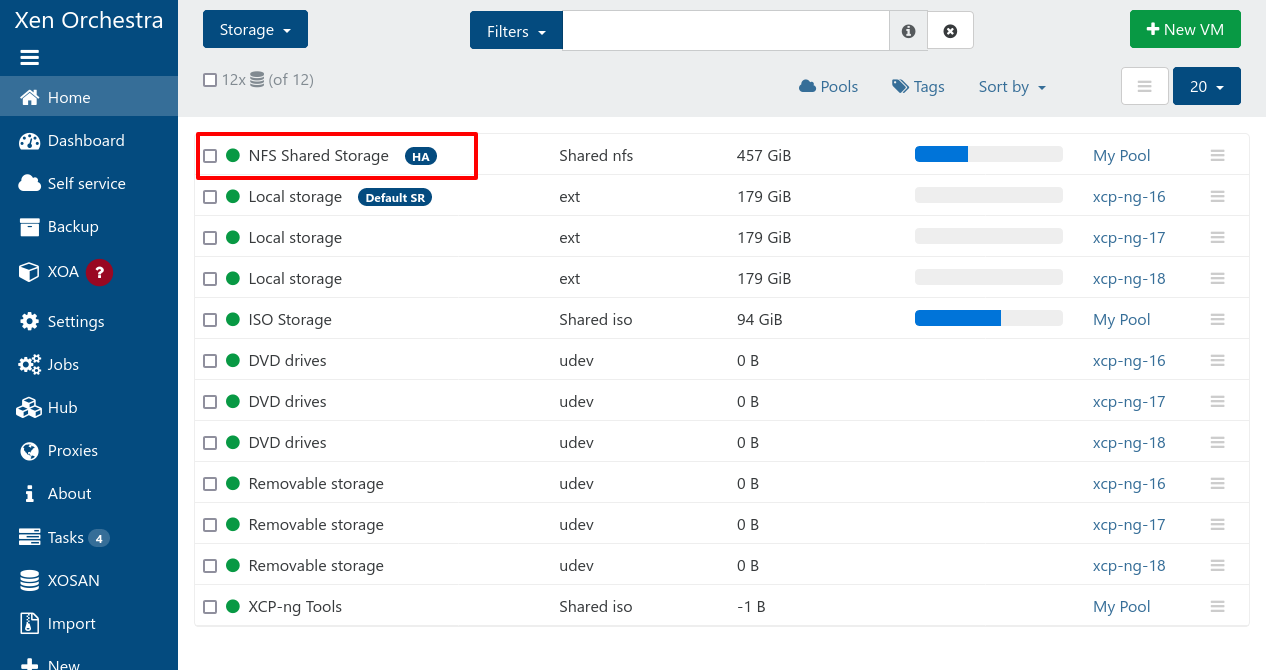Check the NFS Shared Storage checkbox
Viewport: 1266px width, 670px height.
(210, 156)
